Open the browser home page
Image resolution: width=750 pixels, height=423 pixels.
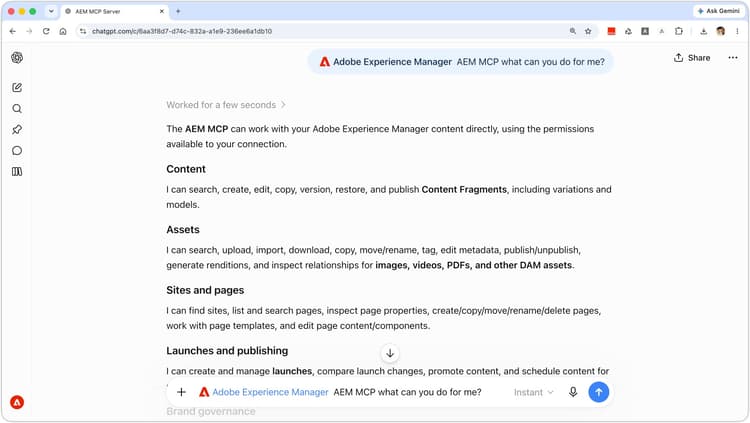[x=63, y=31]
